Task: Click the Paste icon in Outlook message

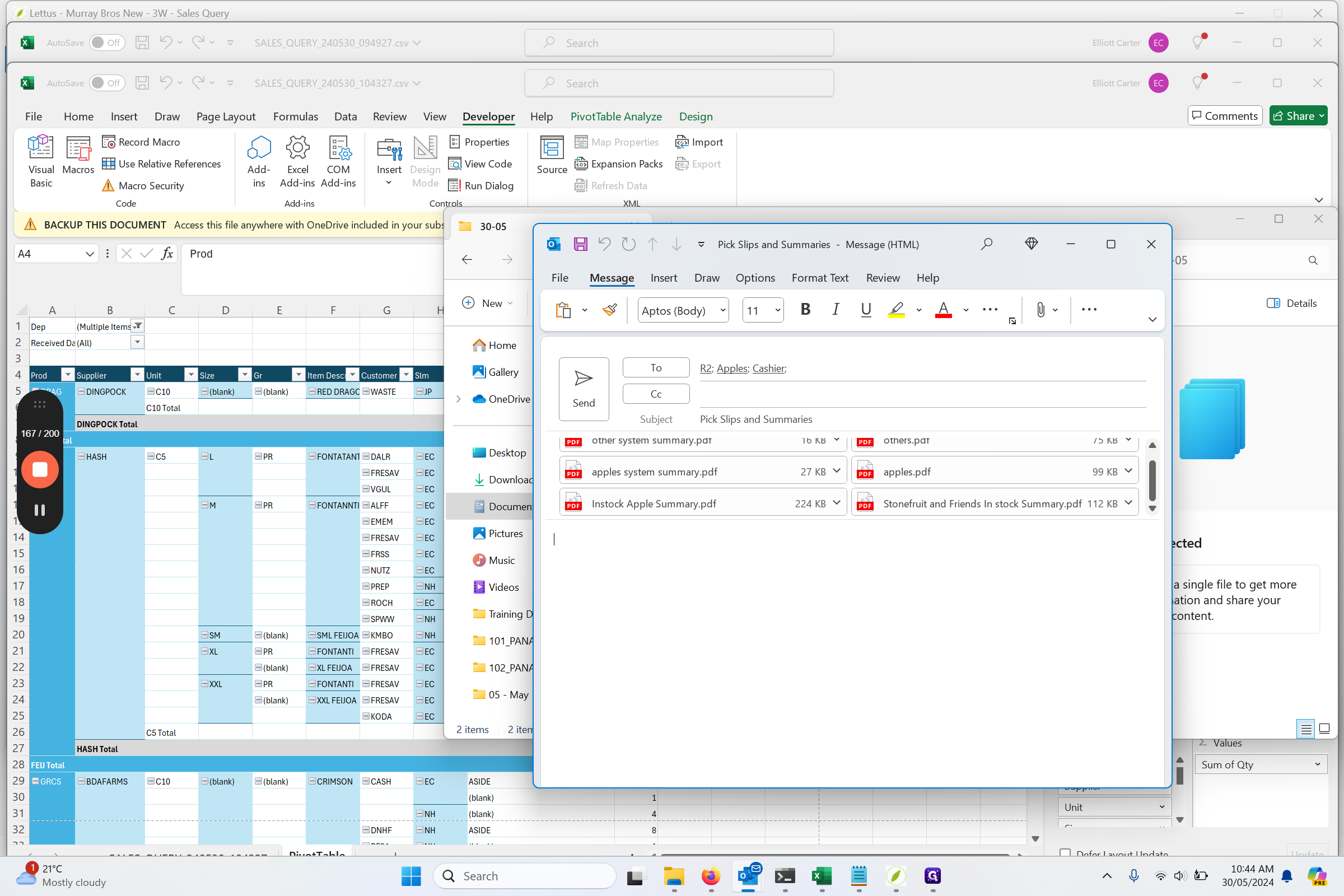Action: tap(563, 310)
